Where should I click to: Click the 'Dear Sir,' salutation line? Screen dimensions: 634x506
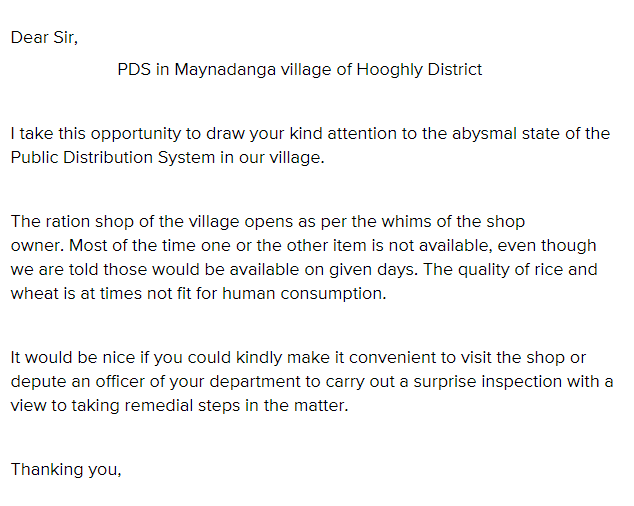point(44,38)
